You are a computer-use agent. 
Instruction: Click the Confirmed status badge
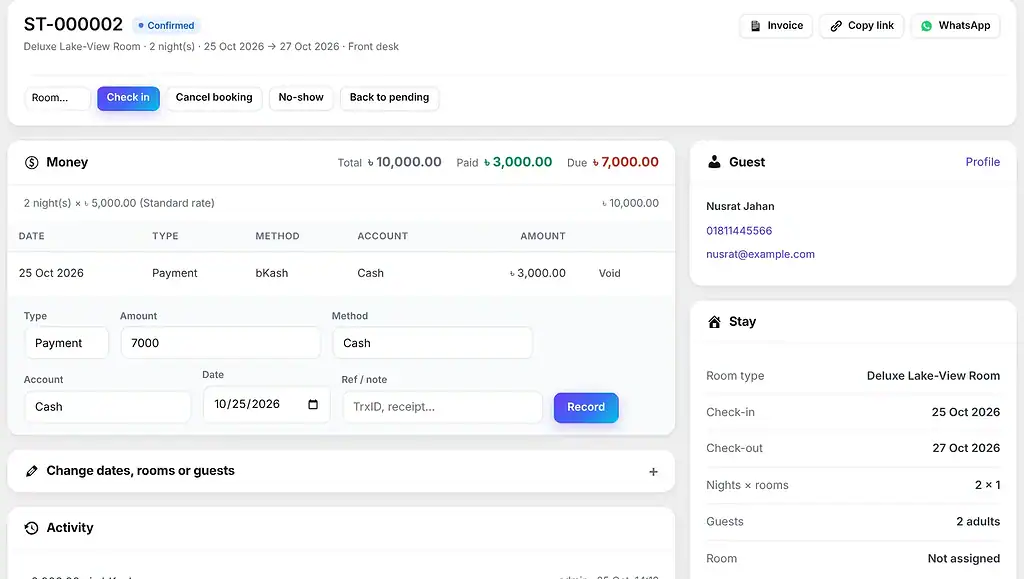pyautogui.click(x=166, y=25)
